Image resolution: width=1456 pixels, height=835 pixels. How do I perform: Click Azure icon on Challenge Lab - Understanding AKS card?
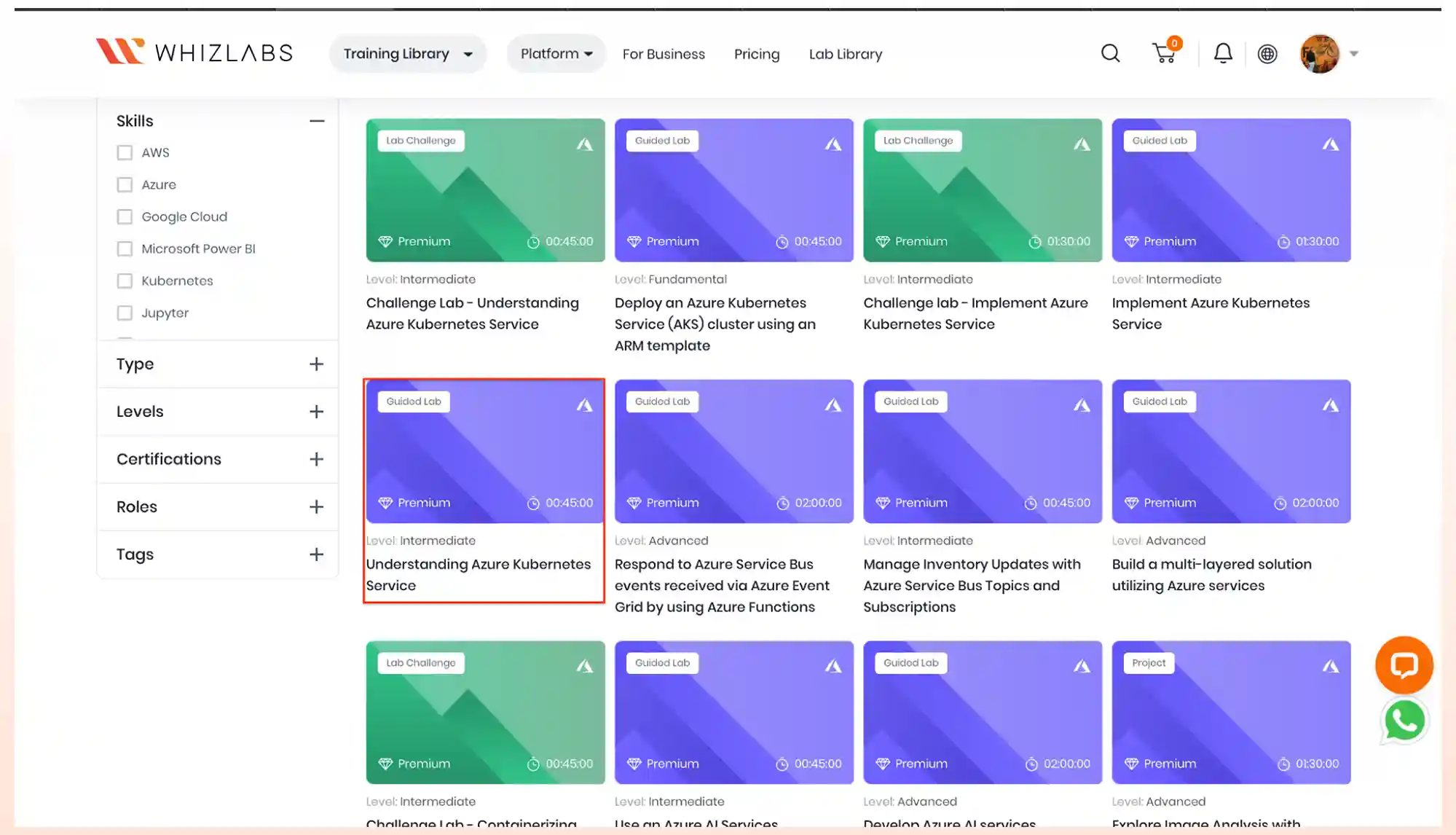pos(584,144)
